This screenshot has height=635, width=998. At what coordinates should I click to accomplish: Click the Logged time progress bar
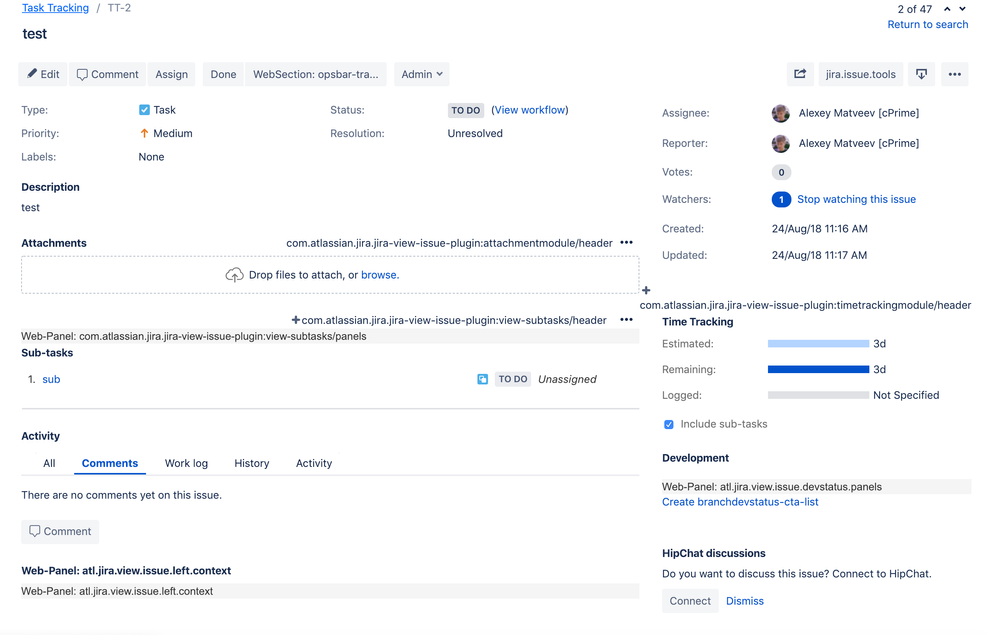[x=818, y=395]
